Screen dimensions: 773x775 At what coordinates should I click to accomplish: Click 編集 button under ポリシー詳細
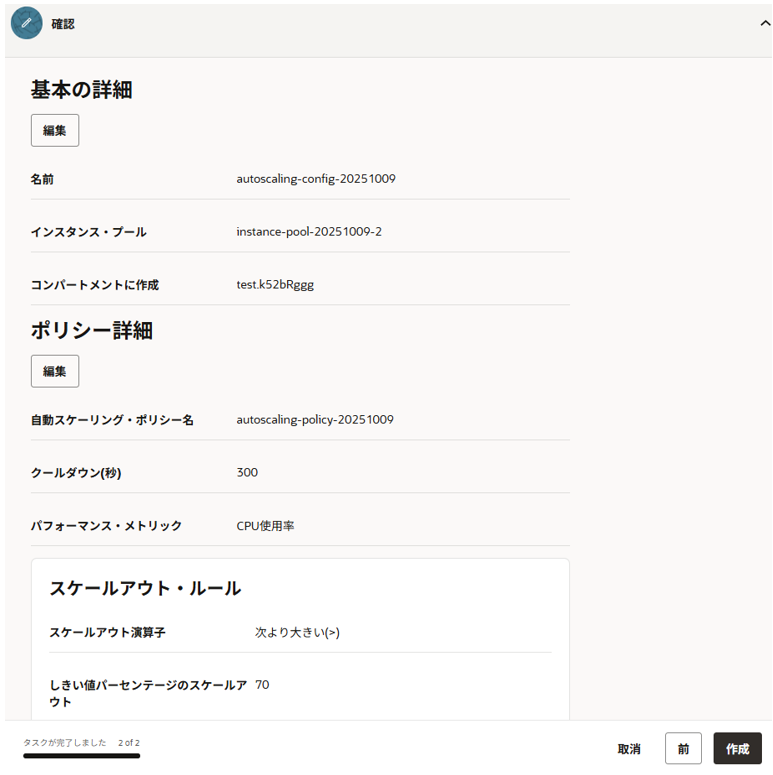[x=55, y=371]
